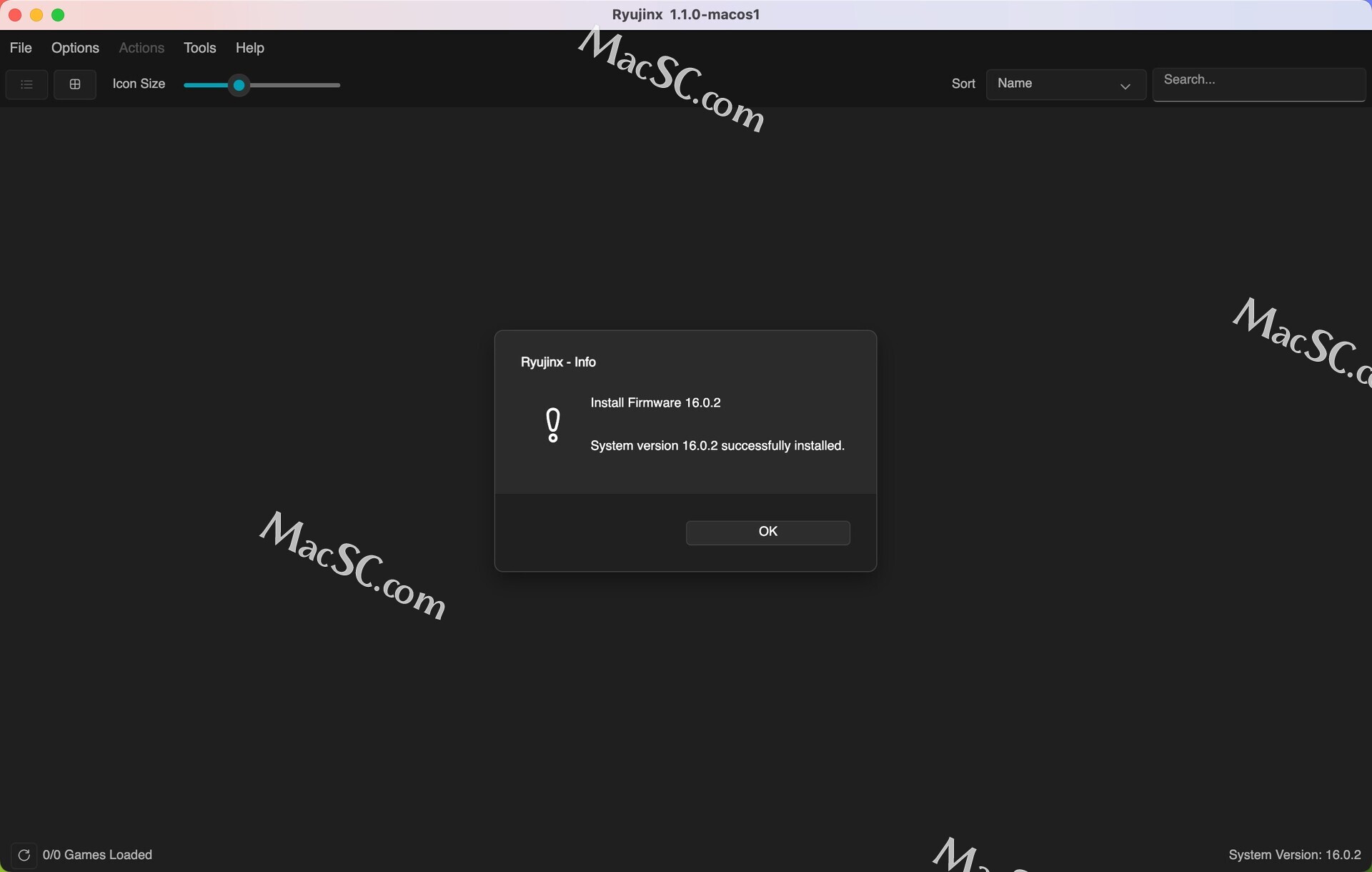This screenshot has height=872, width=1372.
Task: Click the exclamation info icon in dialog
Action: pyautogui.click(x=553, y=425)
